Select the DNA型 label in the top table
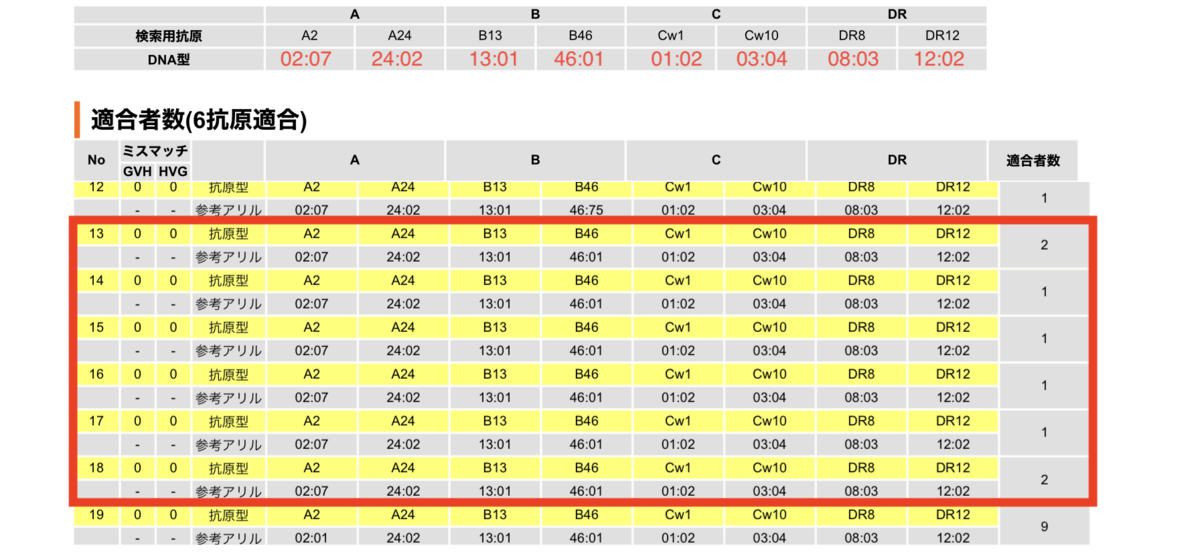The image size is (1200, 554). click(169, 59)
